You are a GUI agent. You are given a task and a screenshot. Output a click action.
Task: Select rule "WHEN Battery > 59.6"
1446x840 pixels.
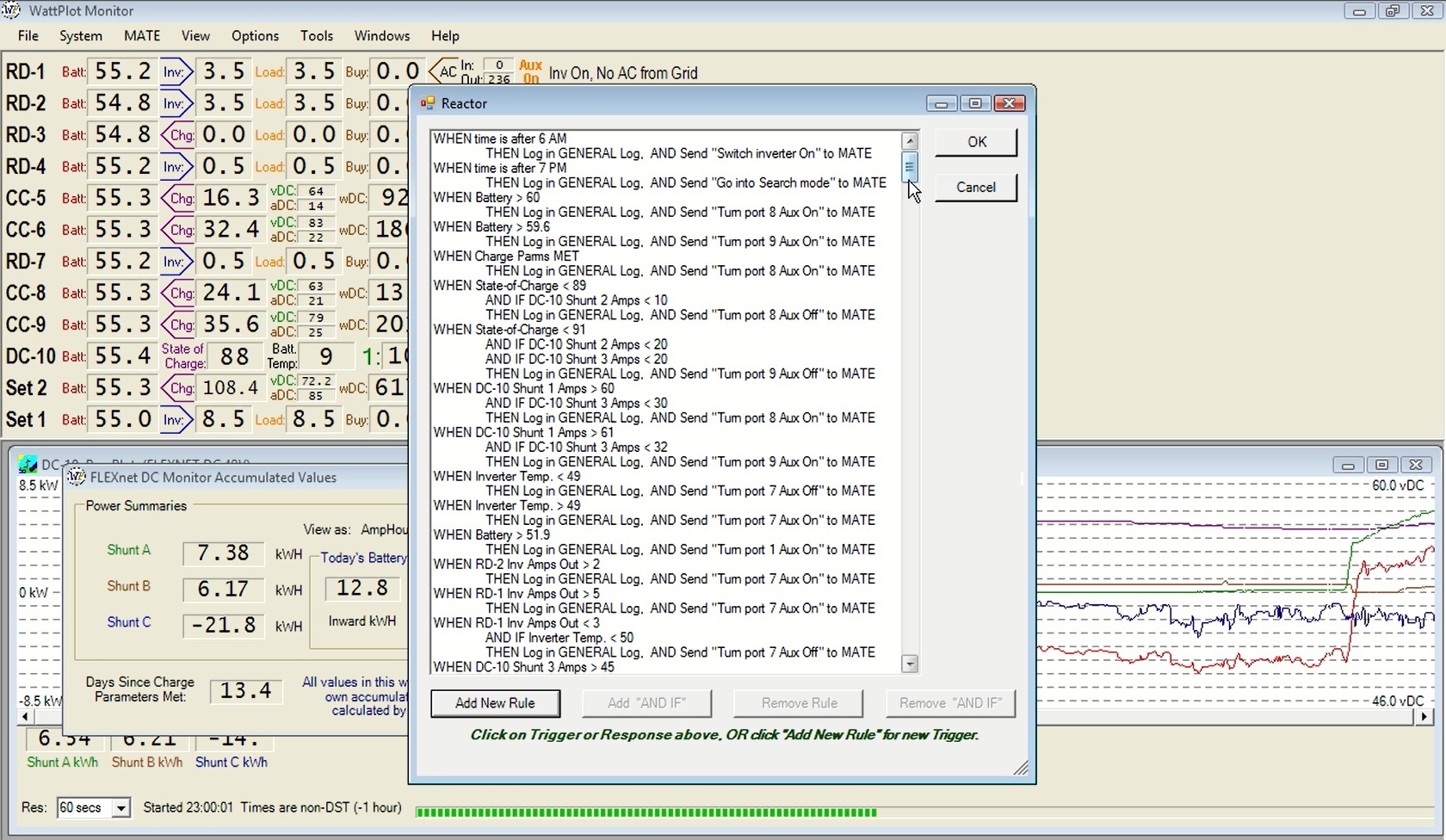click(x=491, y=226)
